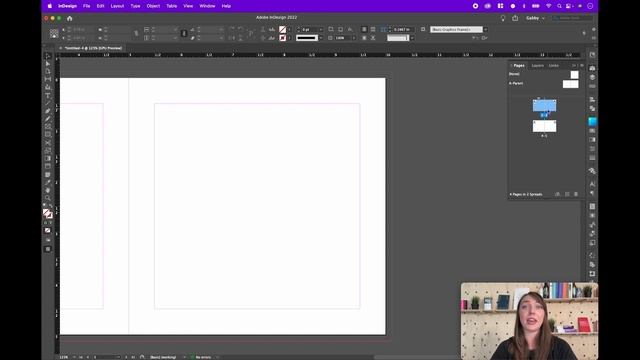Open the Gabby workspace dropdown
Image resolution: width=640 pixels, height=360 pixels.
(535, 18)
